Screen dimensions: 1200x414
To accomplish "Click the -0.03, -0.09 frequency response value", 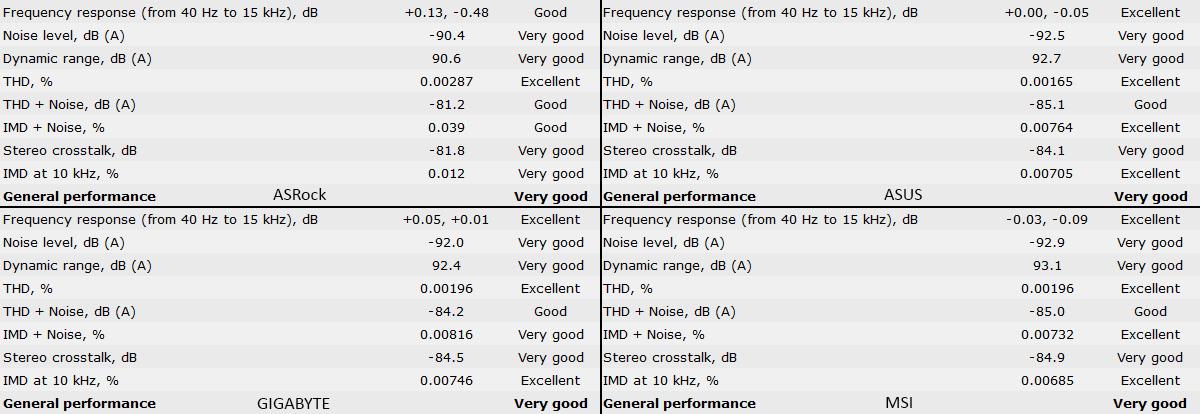I will click(x=1046, y=220).
